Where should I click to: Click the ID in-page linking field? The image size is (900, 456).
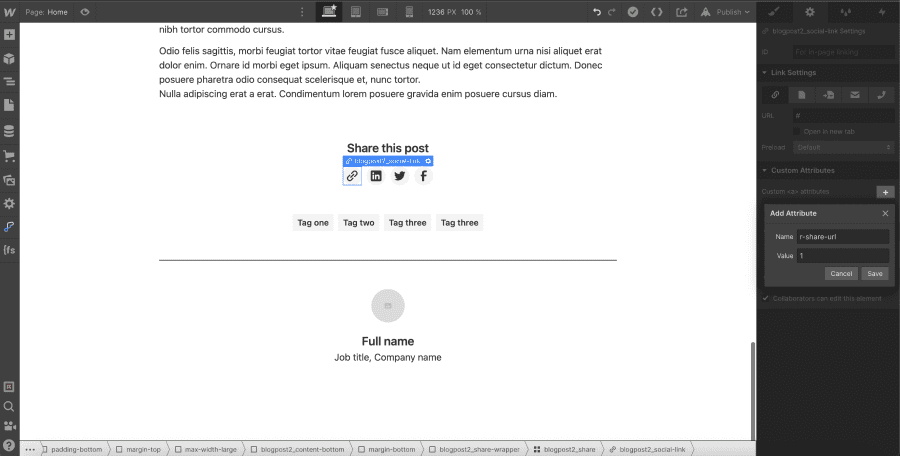[x=843, y=52]
